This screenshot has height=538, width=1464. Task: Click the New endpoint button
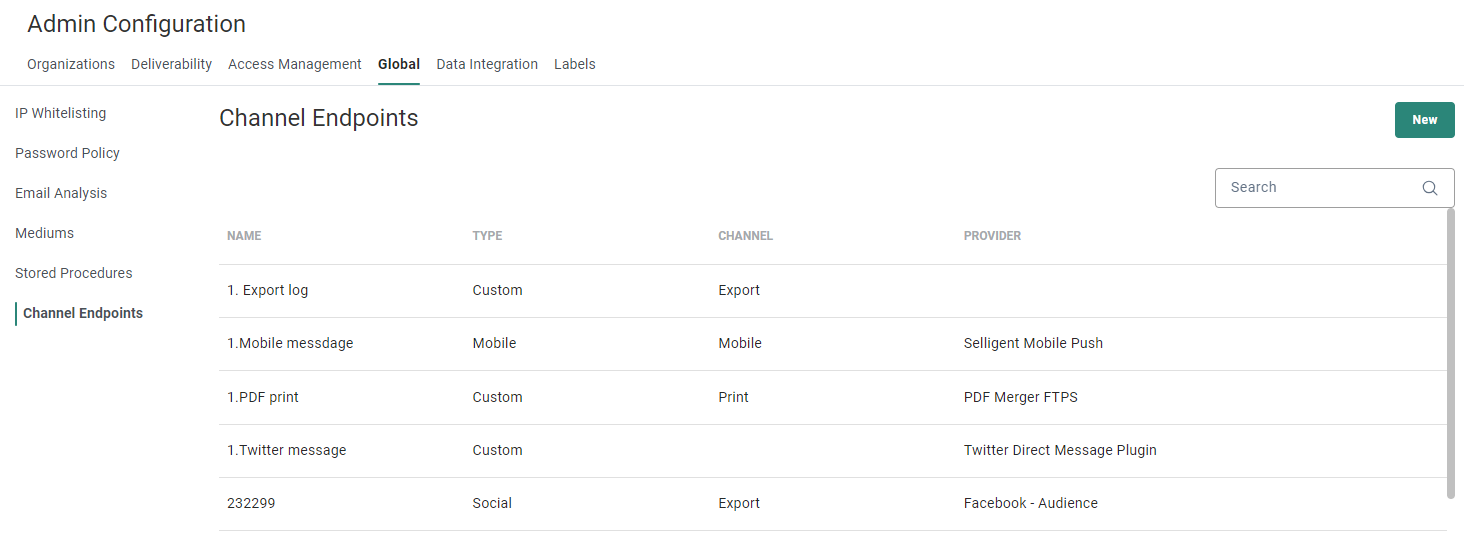[x=1424, y=120]
